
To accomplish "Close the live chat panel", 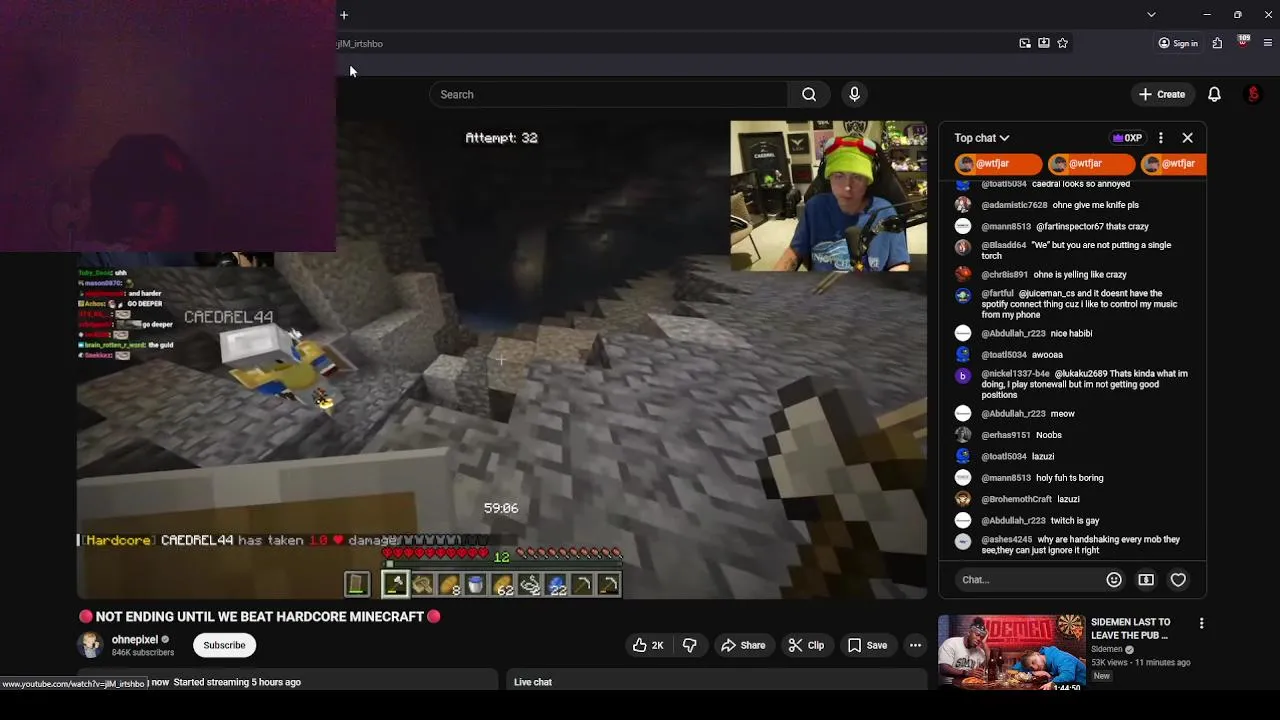I will pos(1187,138).
